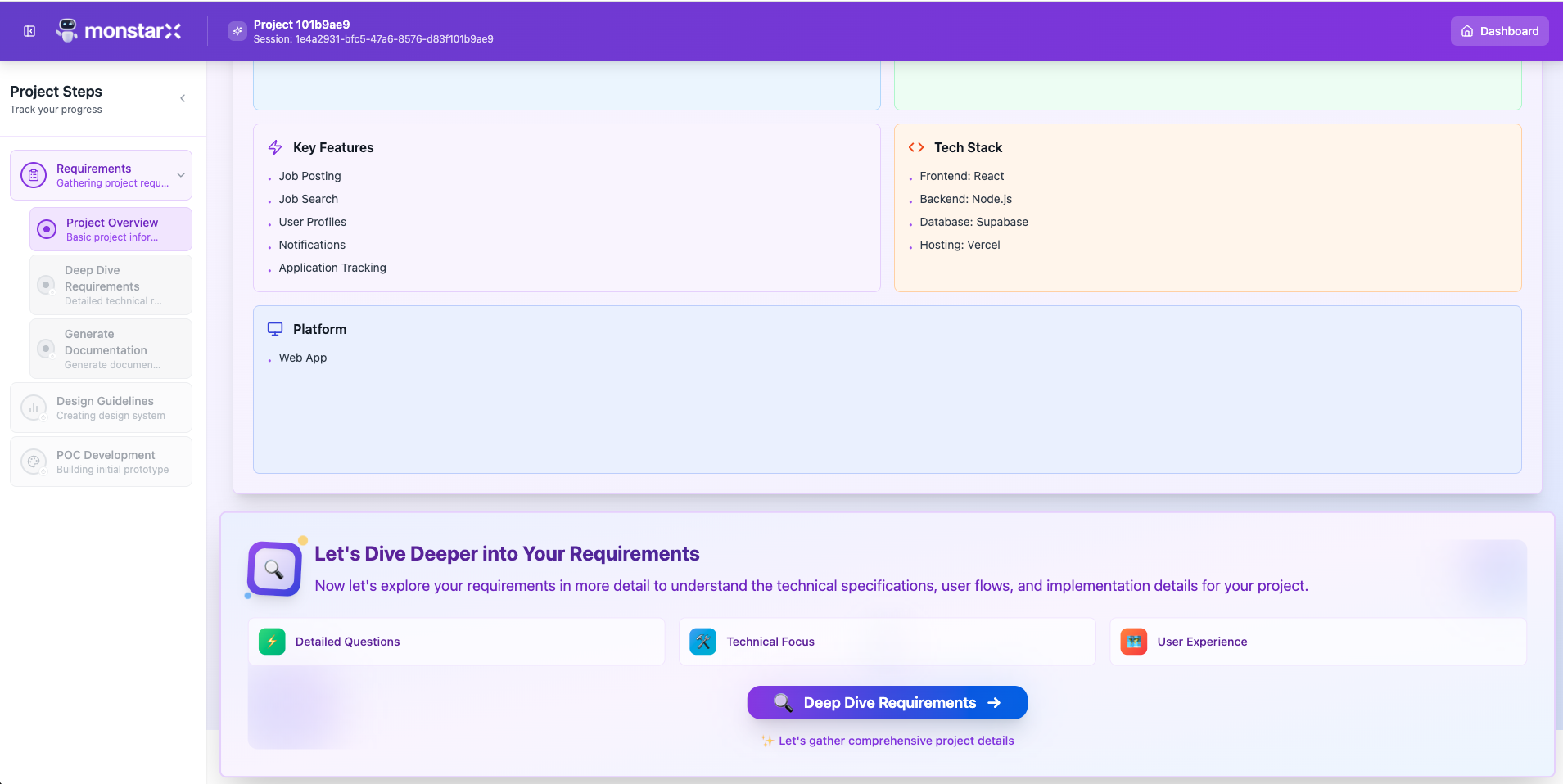Click the Technical Focus tools icon

point(702,642)
